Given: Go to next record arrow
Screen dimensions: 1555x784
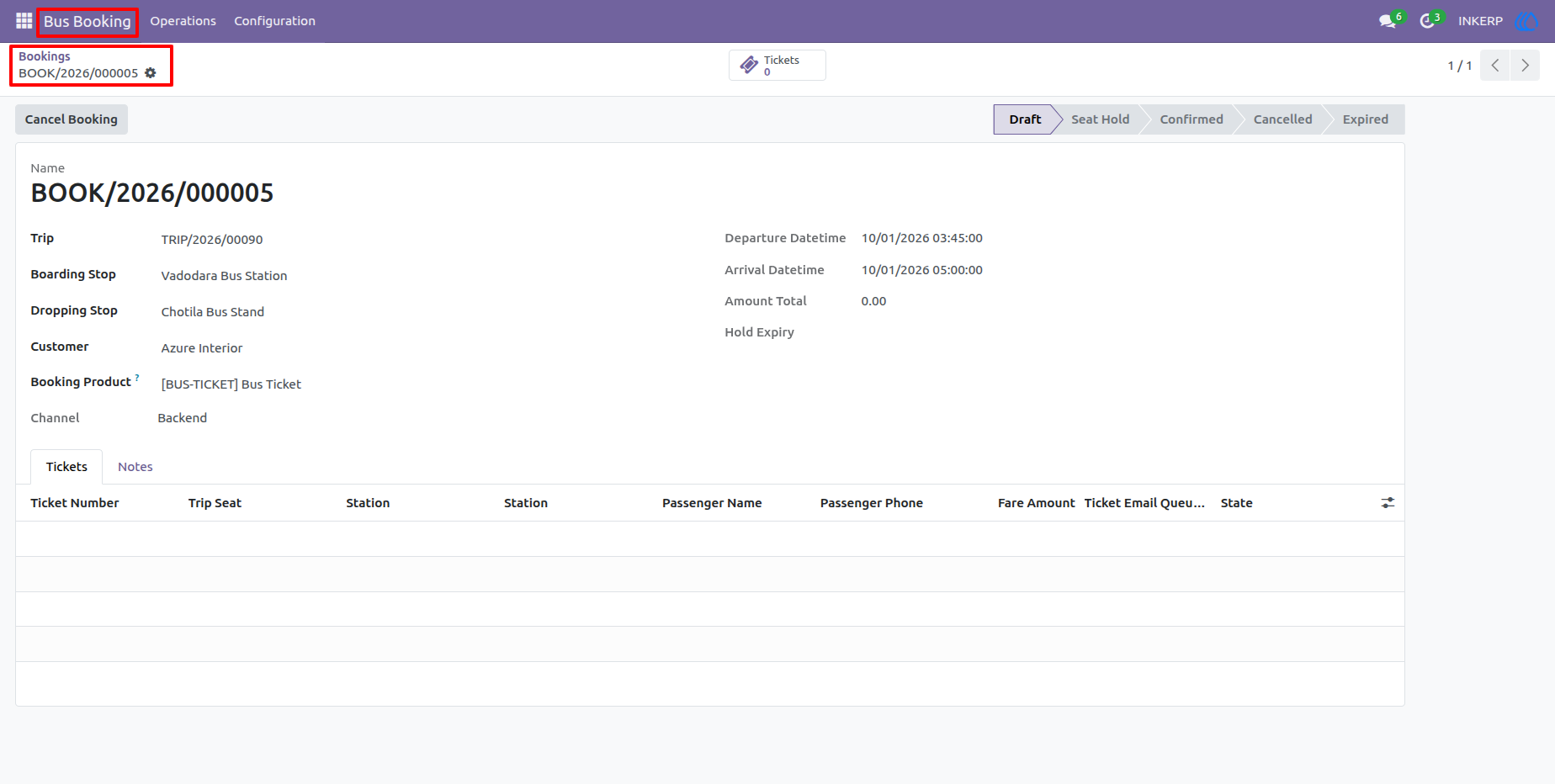Looking at the screenshot, I should [x=1525, y=66].
